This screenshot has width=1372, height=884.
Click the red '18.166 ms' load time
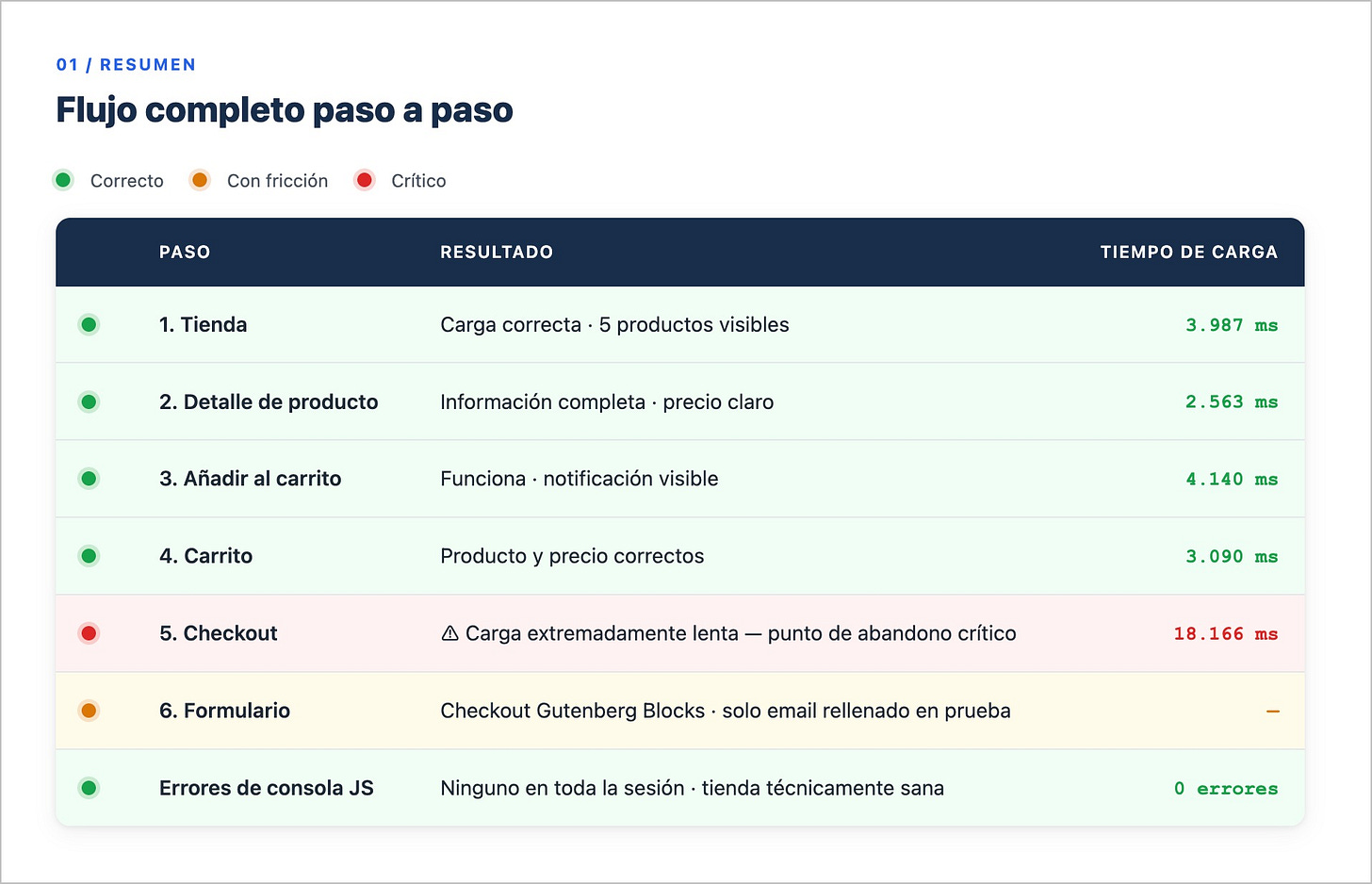point(1226,633)
